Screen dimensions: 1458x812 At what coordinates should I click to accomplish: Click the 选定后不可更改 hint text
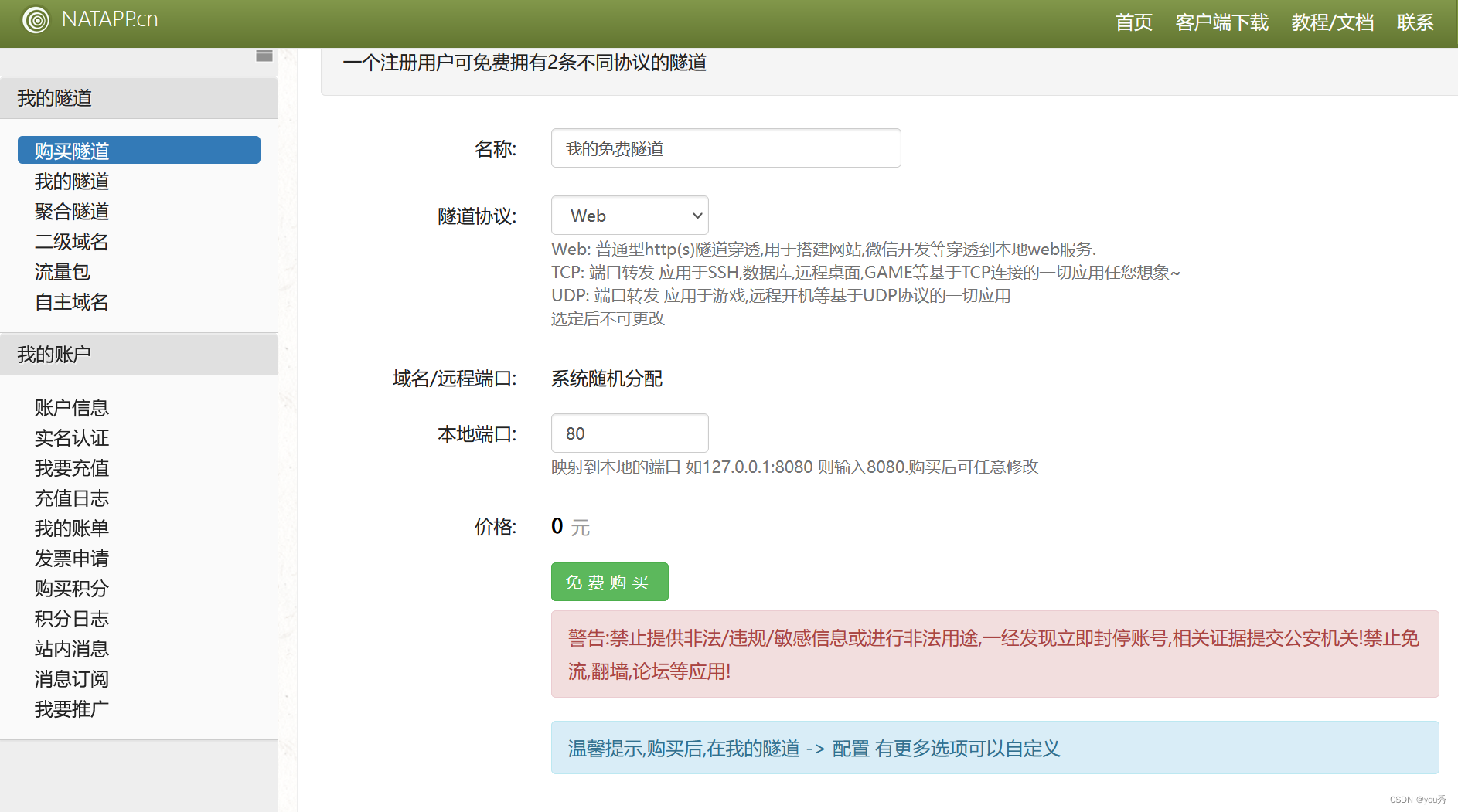[608, 318]
